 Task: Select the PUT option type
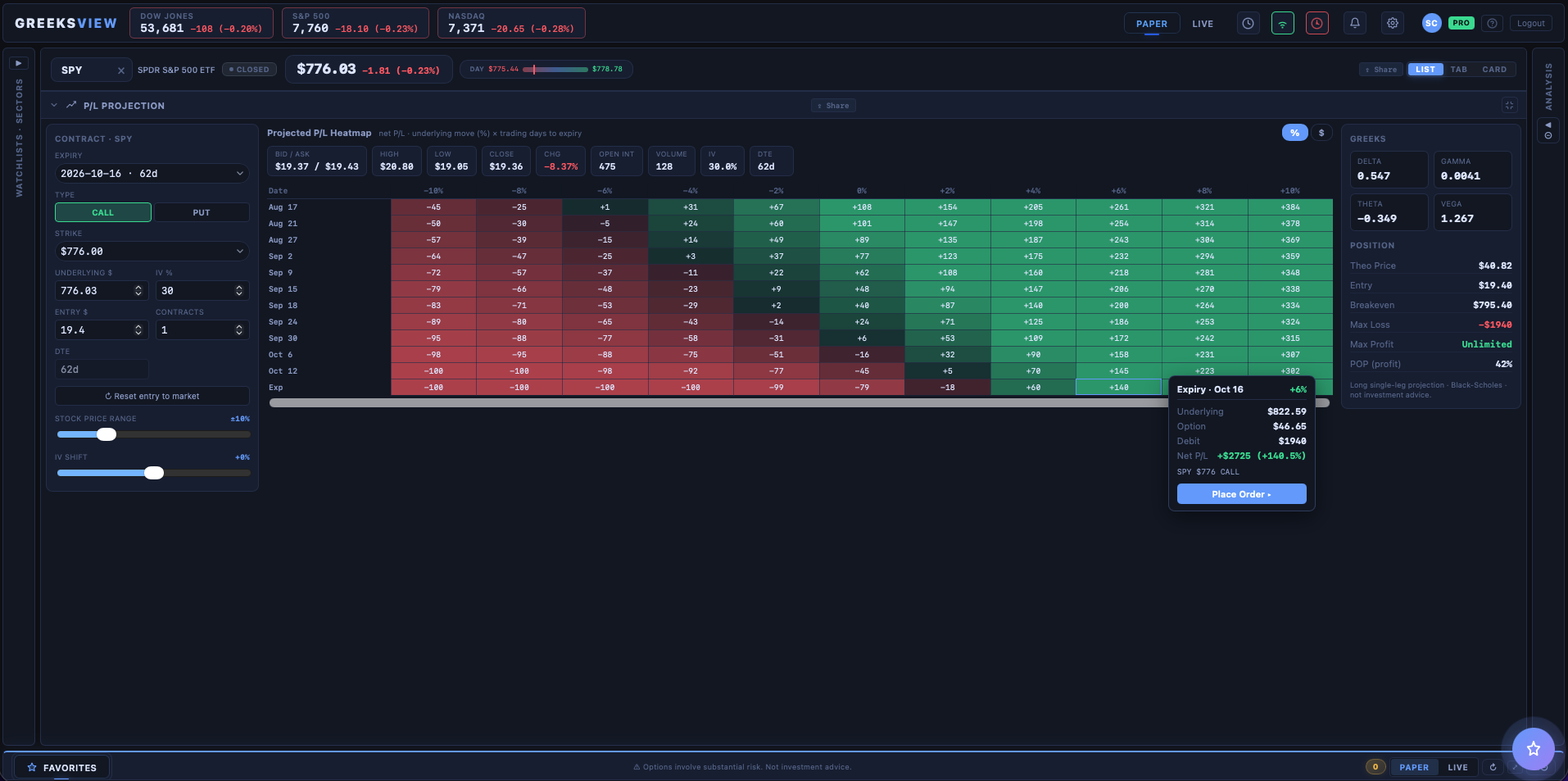(202, 212)
